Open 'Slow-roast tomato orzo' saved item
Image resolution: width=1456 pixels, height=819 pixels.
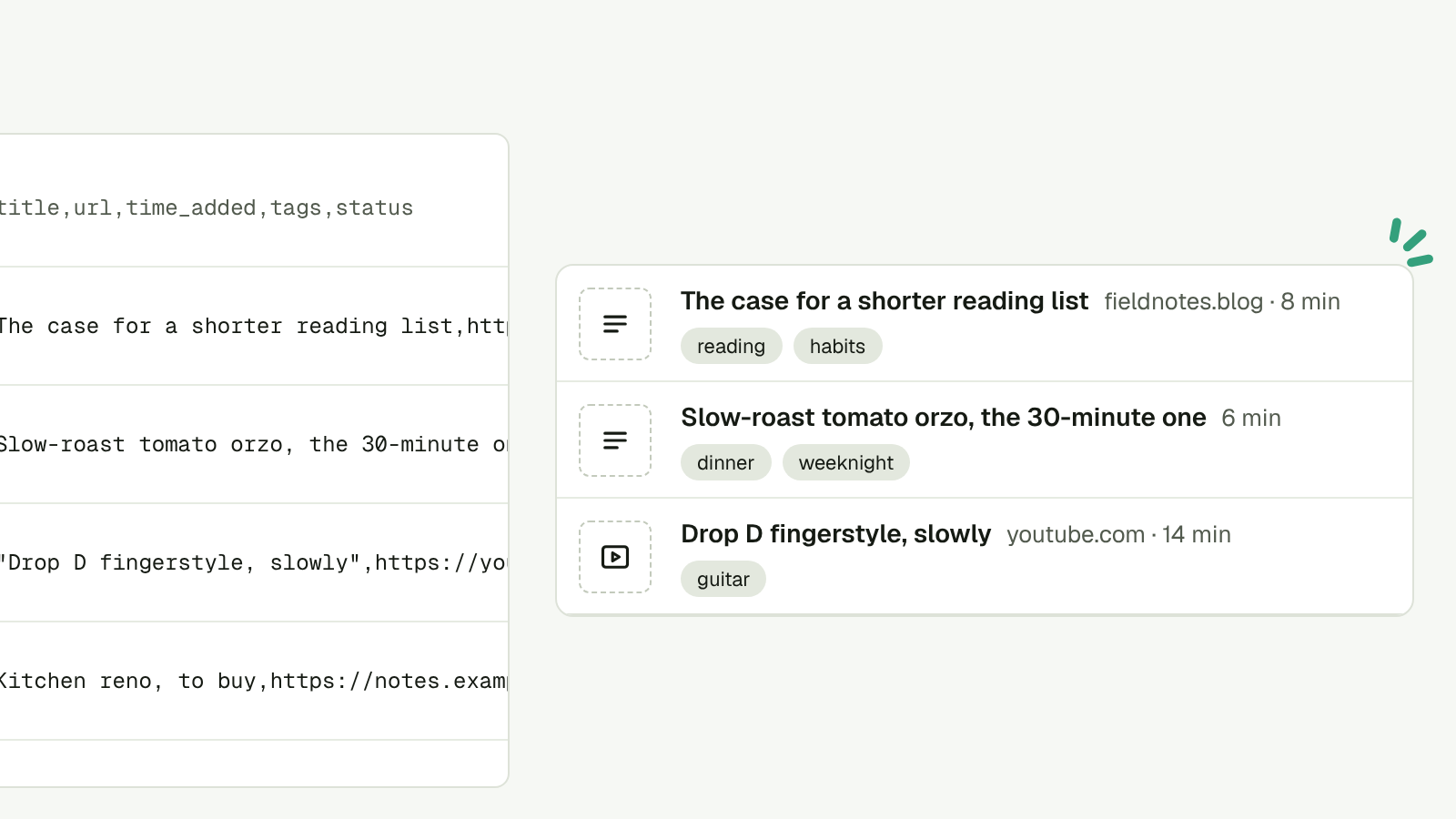[943, 418]
